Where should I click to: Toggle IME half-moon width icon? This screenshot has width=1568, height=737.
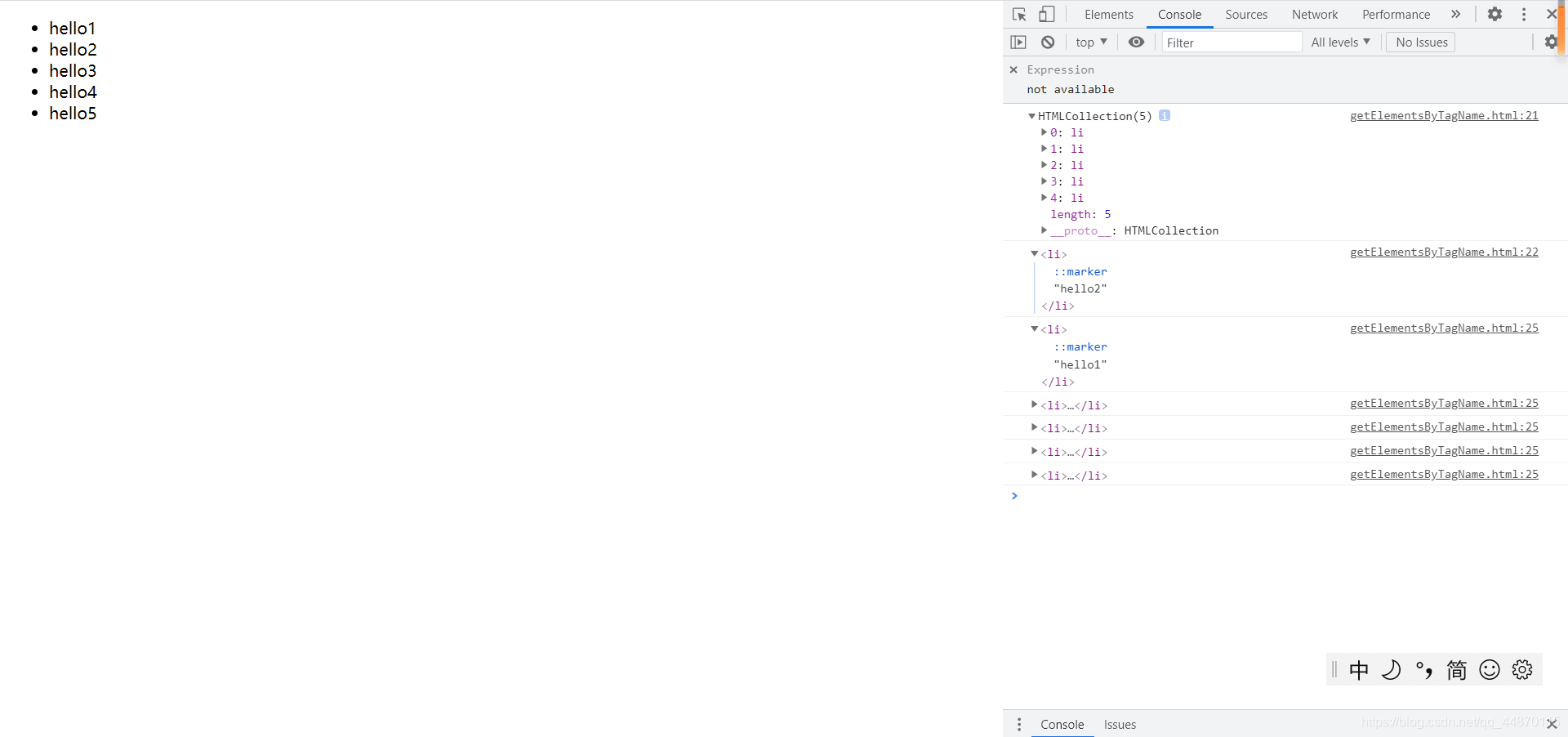1391,670
